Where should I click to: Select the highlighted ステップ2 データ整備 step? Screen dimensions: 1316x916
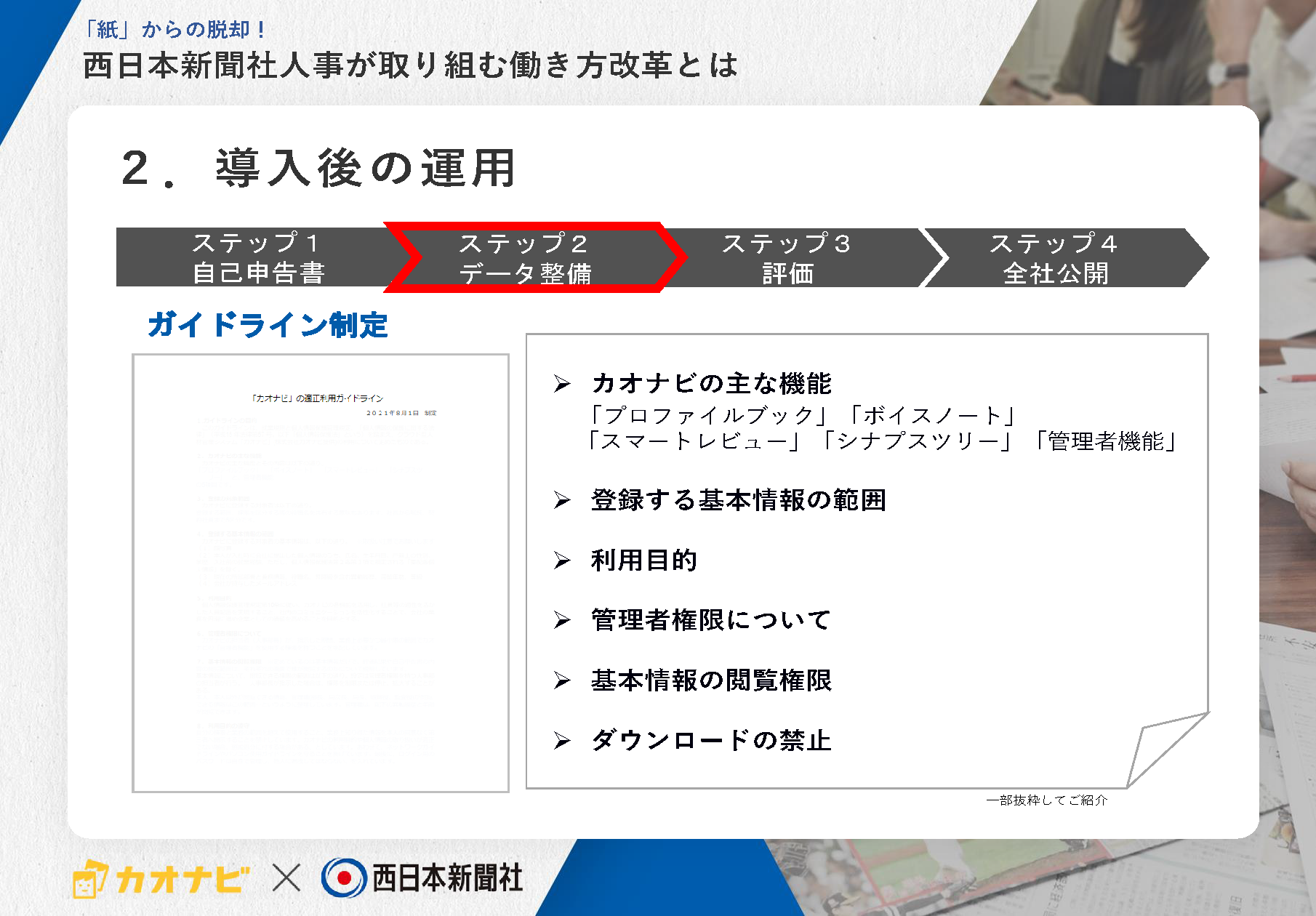click(x=534, y=257)
